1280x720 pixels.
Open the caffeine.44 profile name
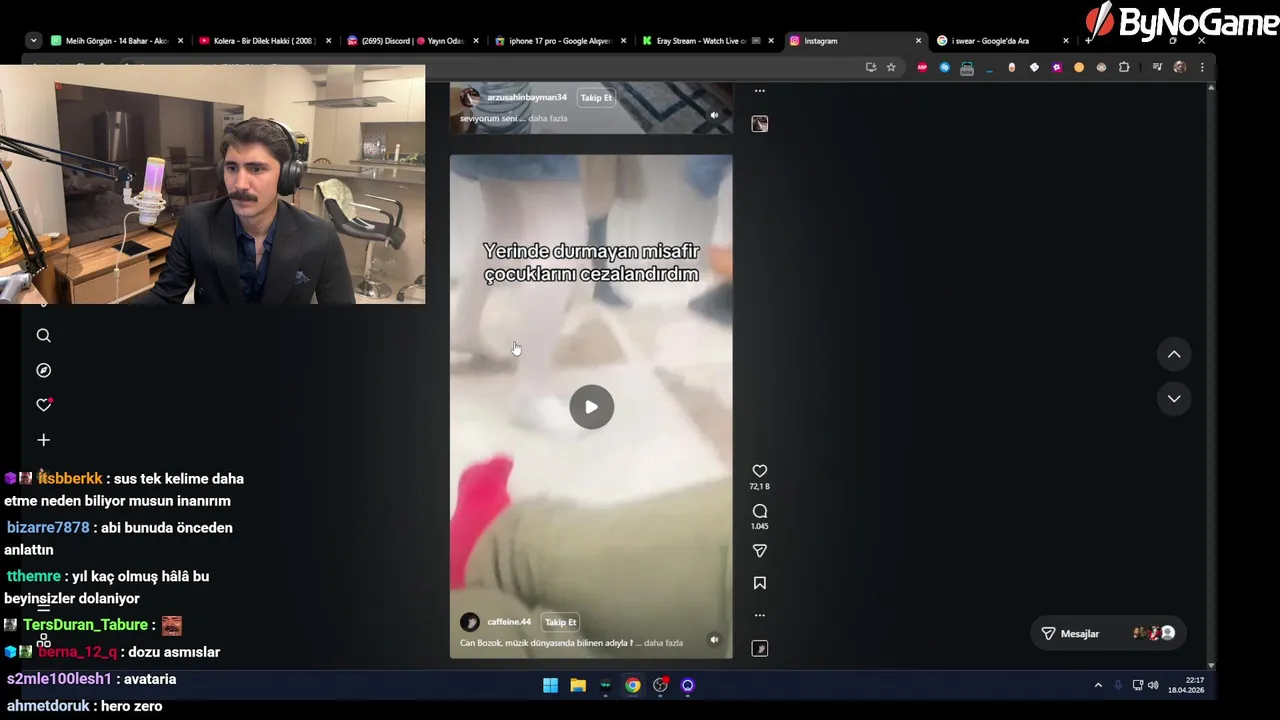coord(509,622)
